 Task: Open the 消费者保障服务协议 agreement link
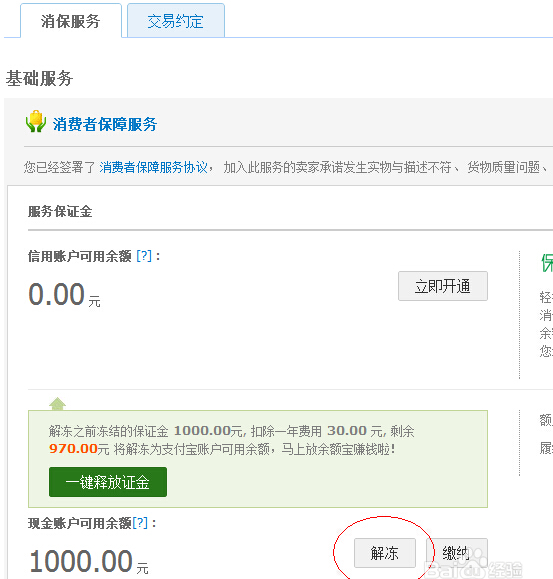(x=154, y=167)
